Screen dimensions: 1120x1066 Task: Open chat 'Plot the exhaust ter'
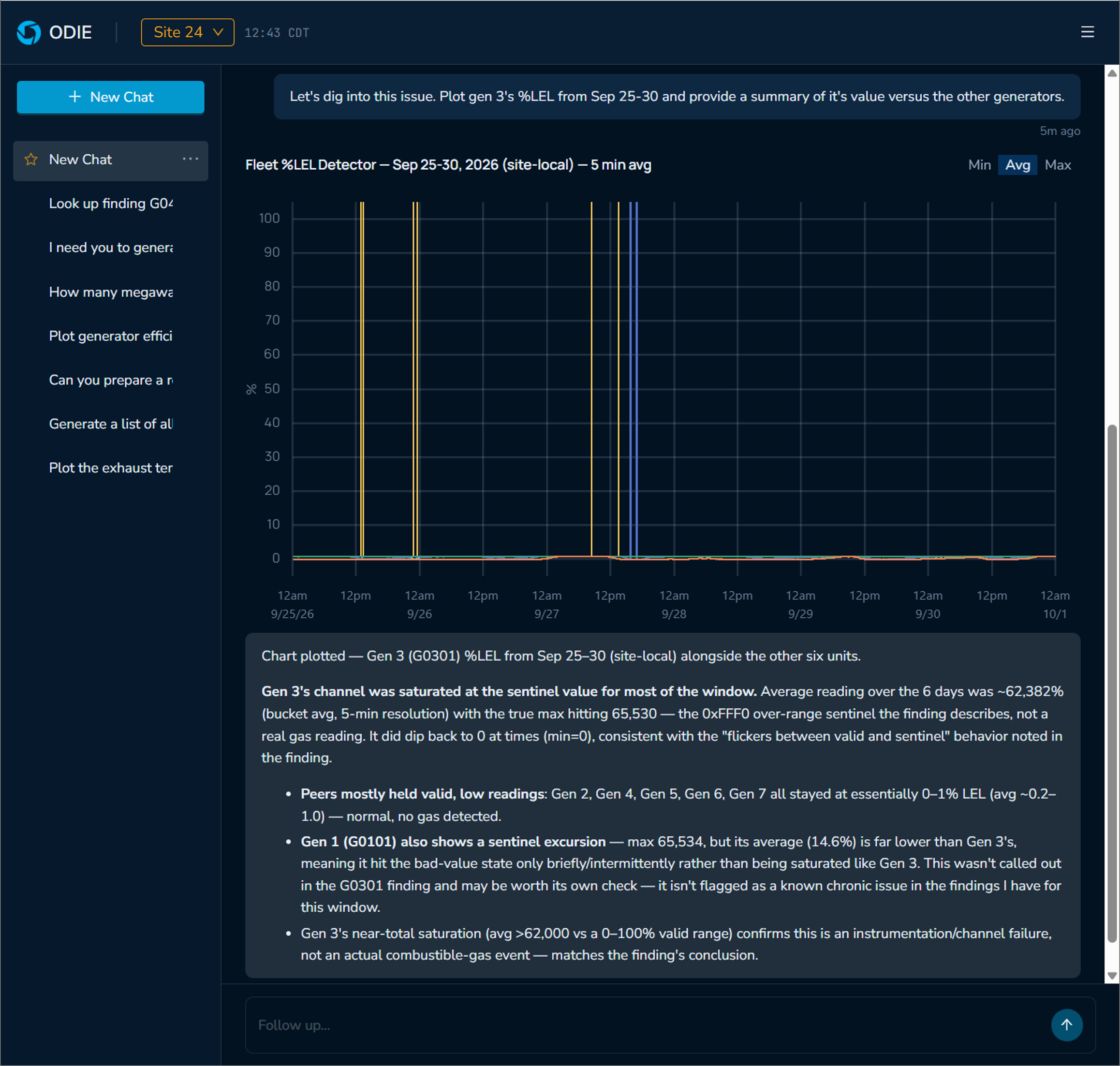tap(111, 468)
